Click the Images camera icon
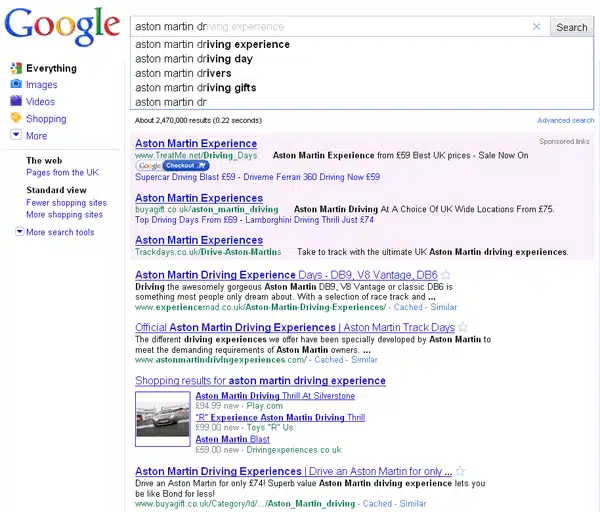This screenshot has height=512, width=600. [16, 84]
